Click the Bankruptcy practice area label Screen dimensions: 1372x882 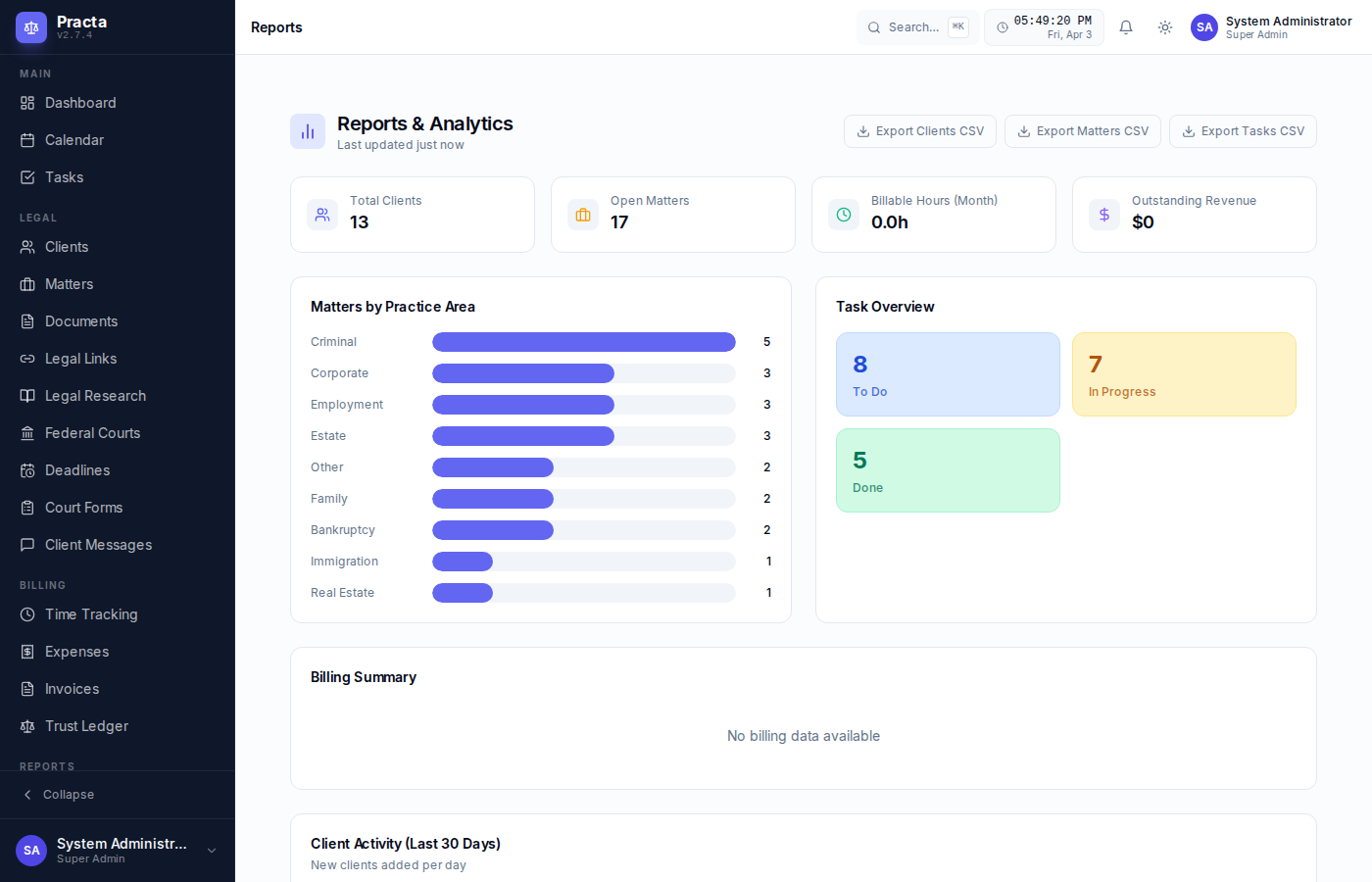click(x=343, y=530)
